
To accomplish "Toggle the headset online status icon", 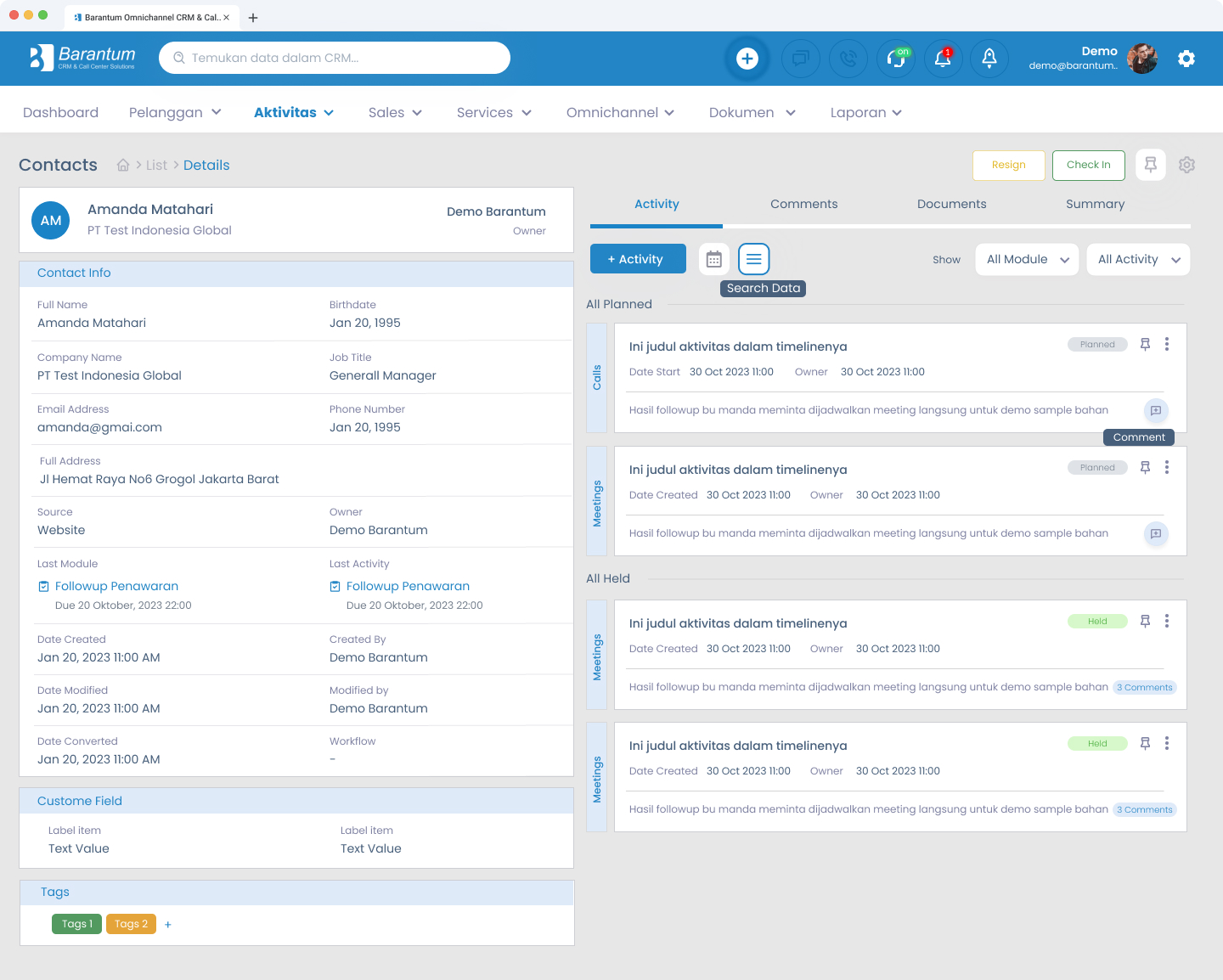I will click(x=896, y=59).
